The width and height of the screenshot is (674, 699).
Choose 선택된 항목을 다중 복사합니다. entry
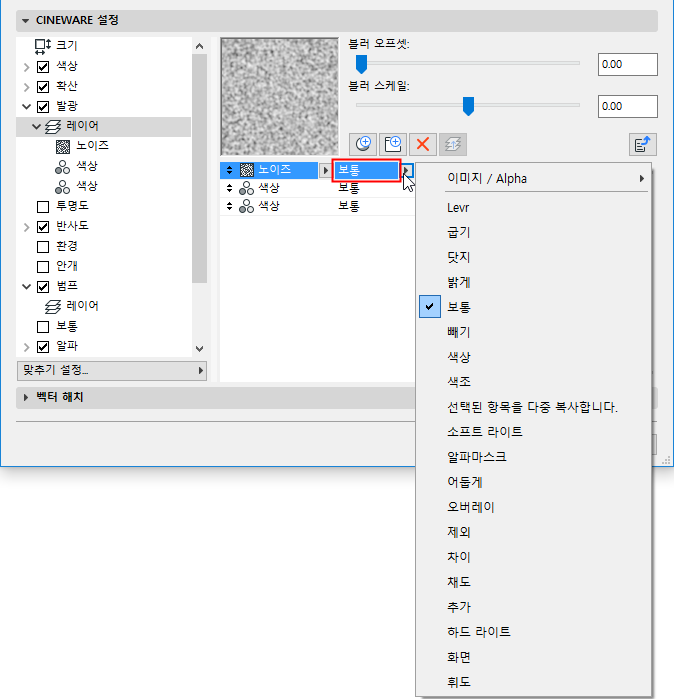click(x=533, y=407)
